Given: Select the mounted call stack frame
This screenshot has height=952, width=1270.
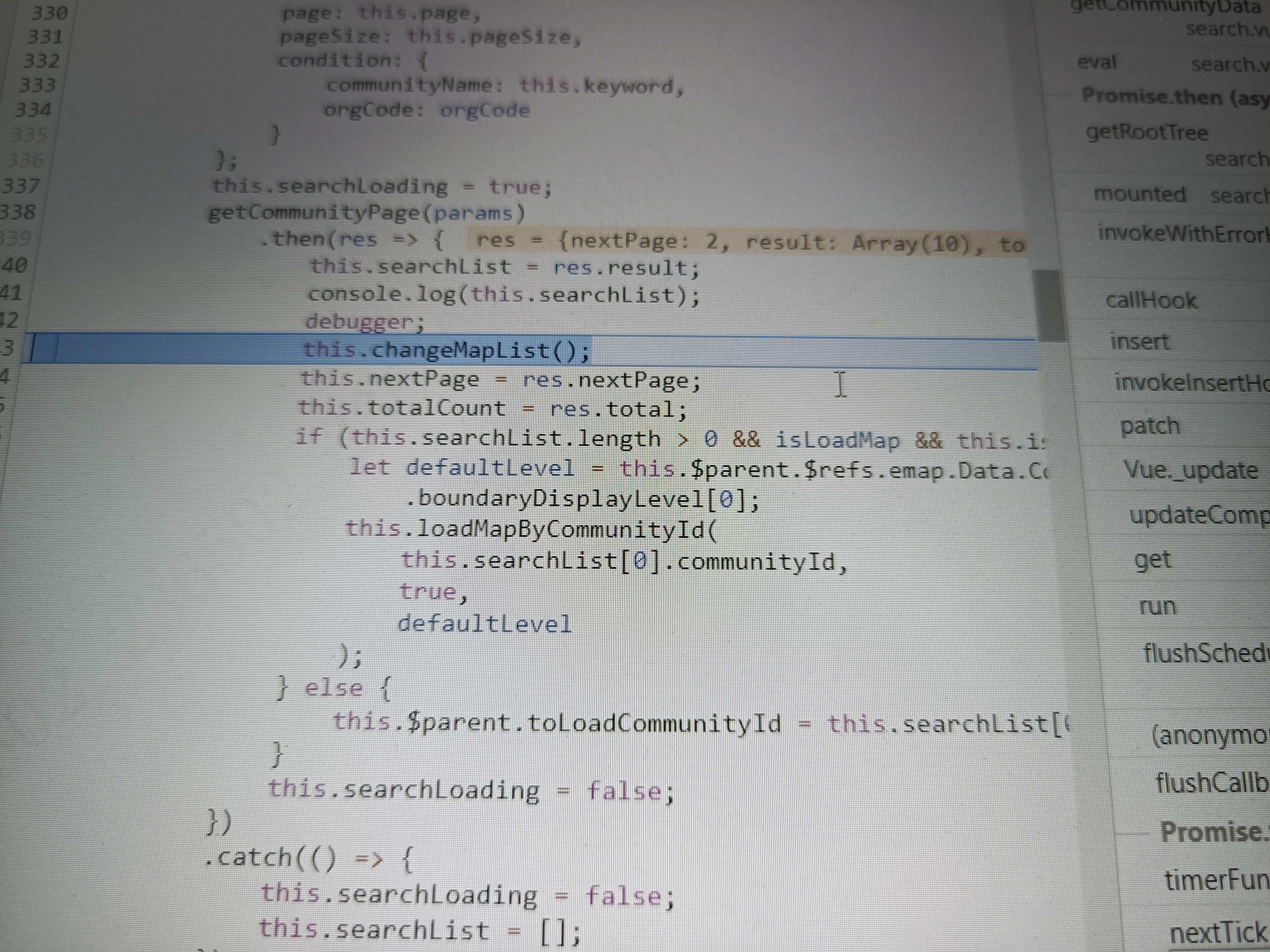Looking at the screenshot, I should pos(1139,194).
